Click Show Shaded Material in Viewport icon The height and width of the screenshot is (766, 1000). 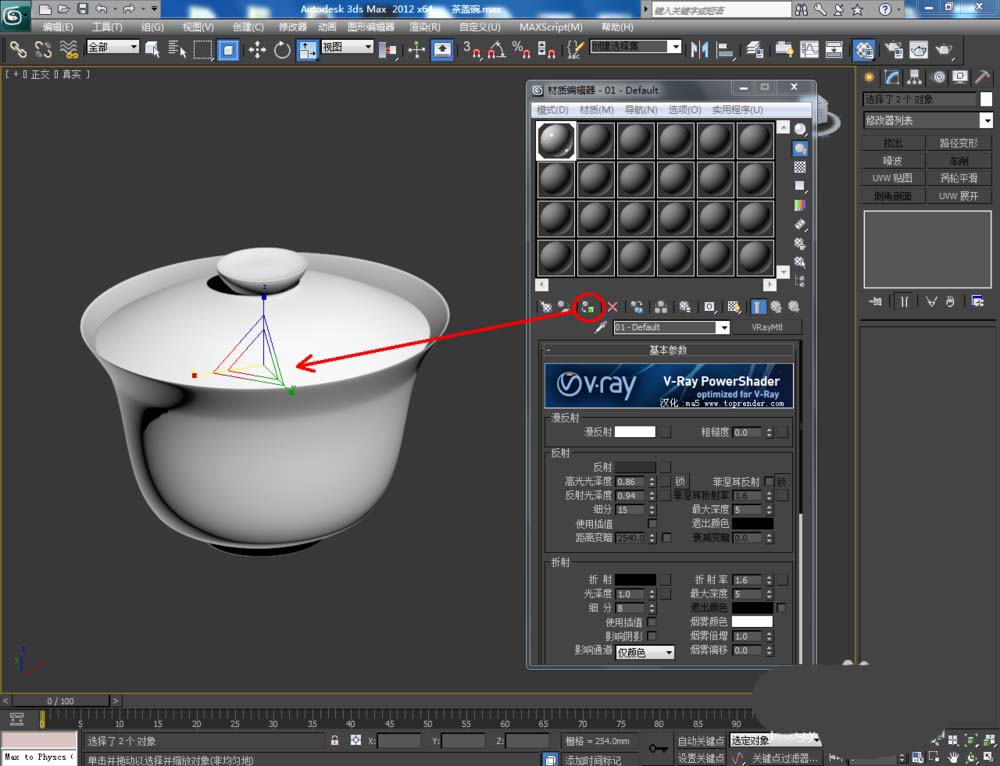coord(733,307)
